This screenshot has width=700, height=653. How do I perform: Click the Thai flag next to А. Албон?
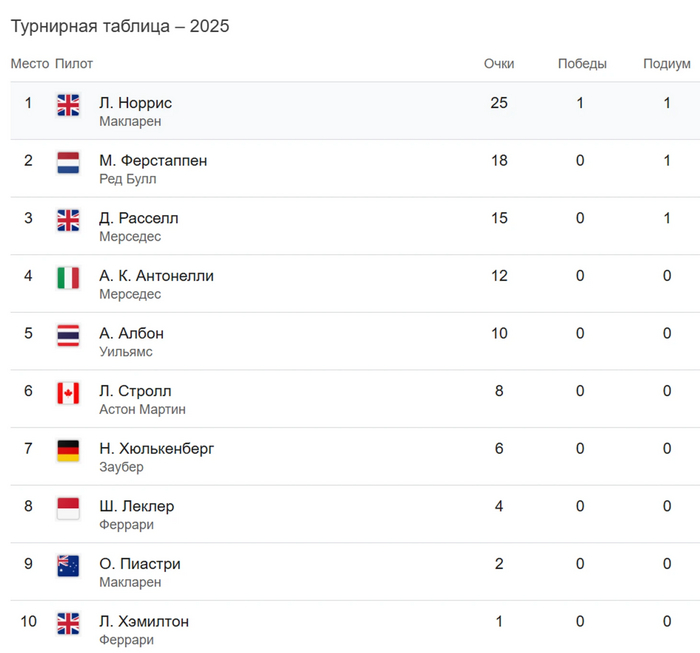coord(68,336)
